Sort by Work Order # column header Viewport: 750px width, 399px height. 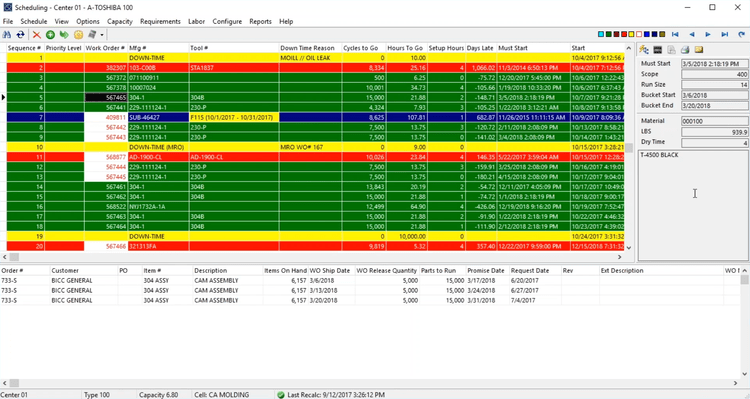tap(105, 48)
